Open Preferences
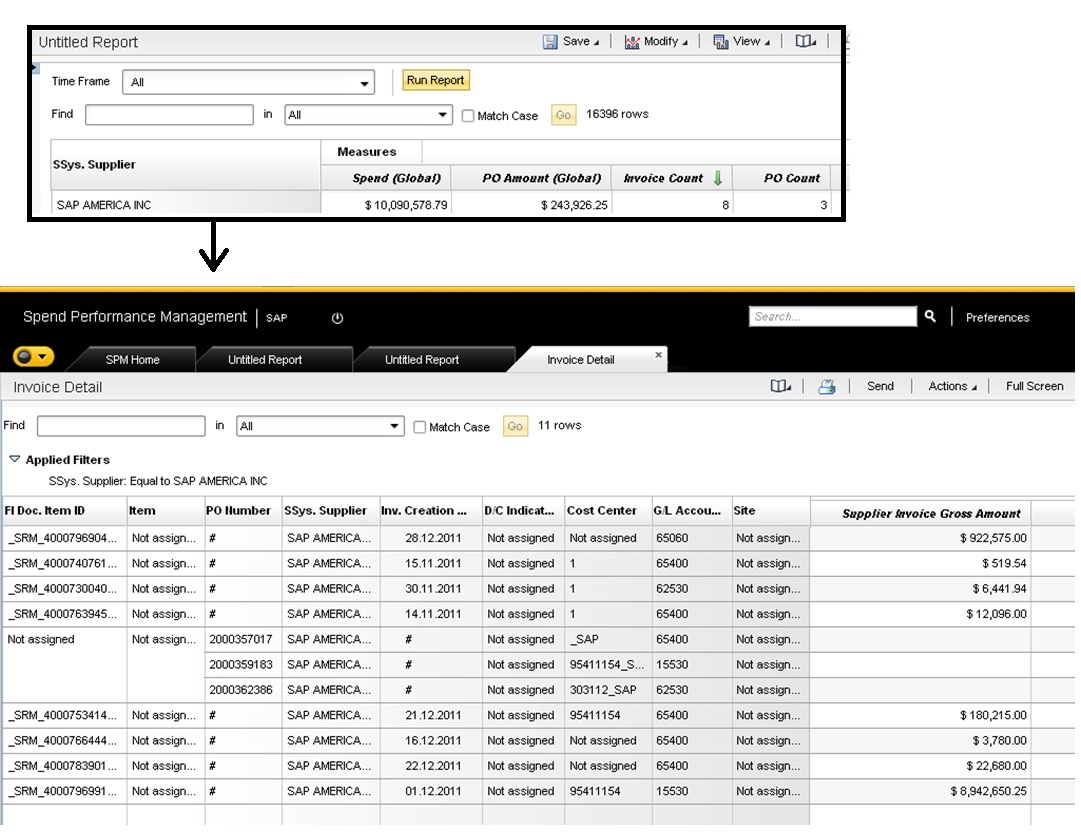The width and height of the screenshot is (1081, 833). pos(998,317)
